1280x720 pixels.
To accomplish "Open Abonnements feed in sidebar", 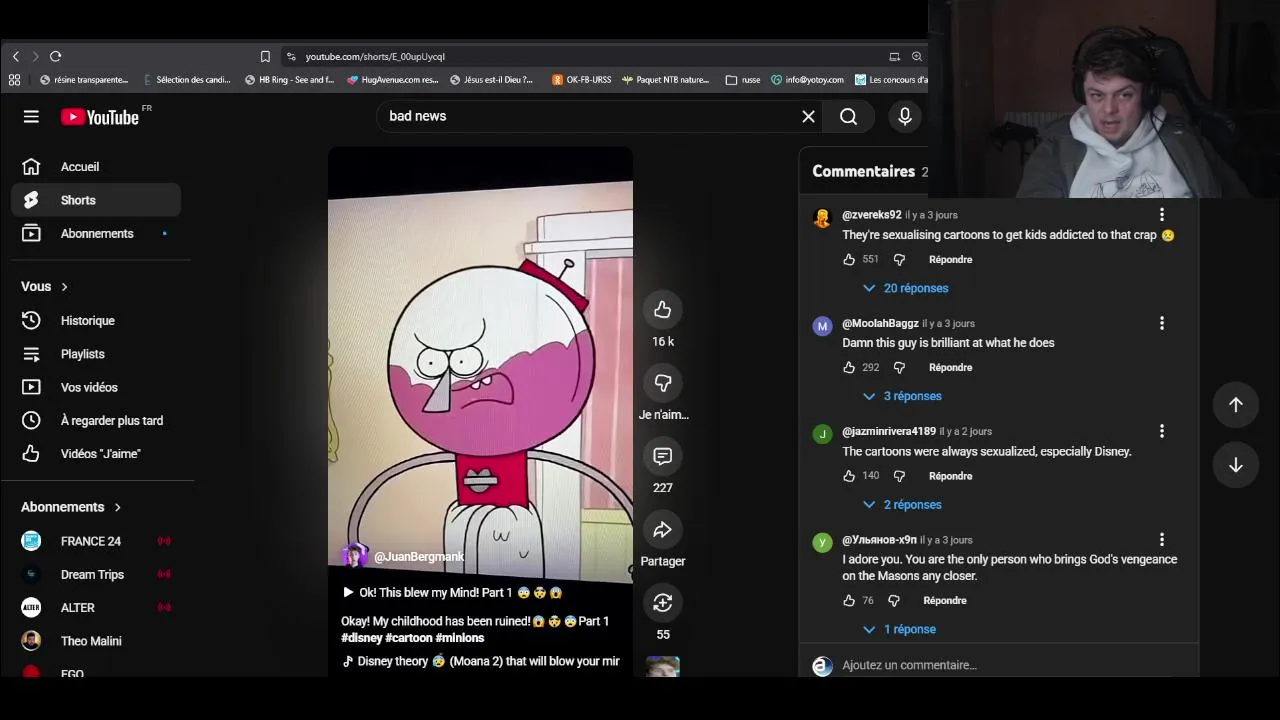I will tap(96, 234).
